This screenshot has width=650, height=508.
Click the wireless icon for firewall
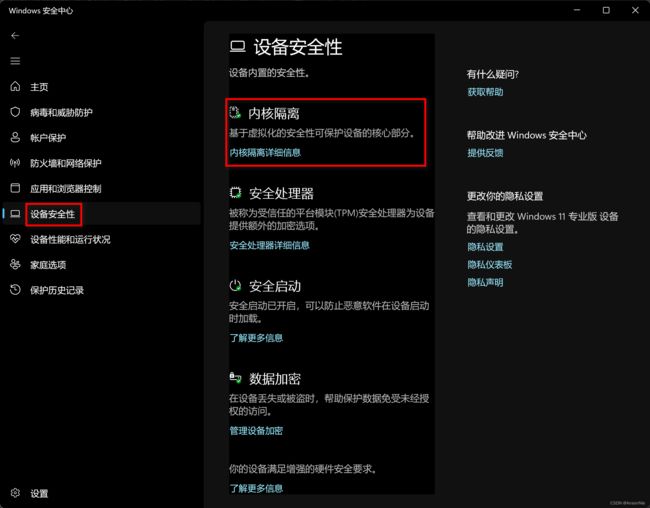point(15,163)
